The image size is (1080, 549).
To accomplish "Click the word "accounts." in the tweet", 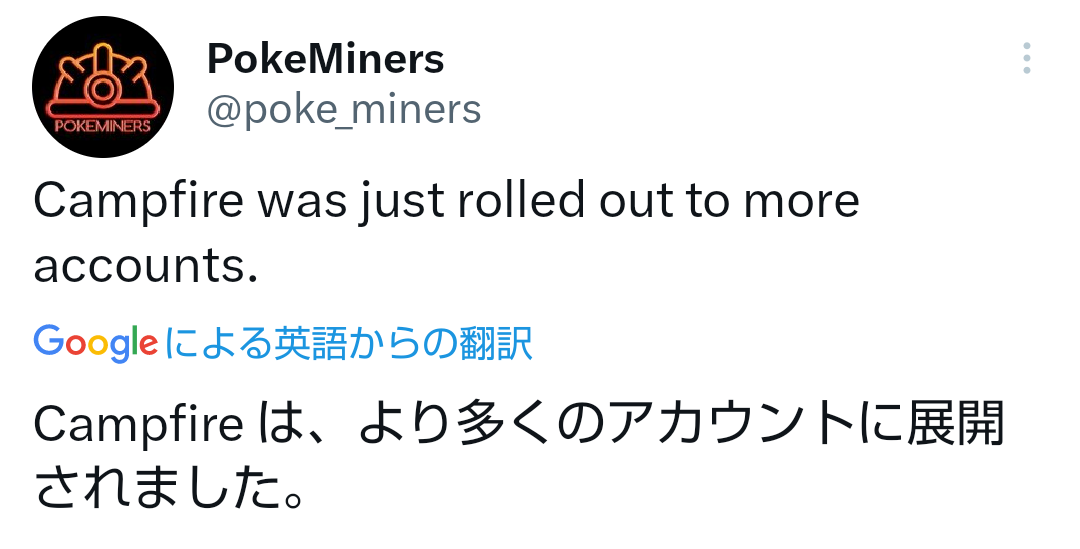I will click(x=146, y=265).
